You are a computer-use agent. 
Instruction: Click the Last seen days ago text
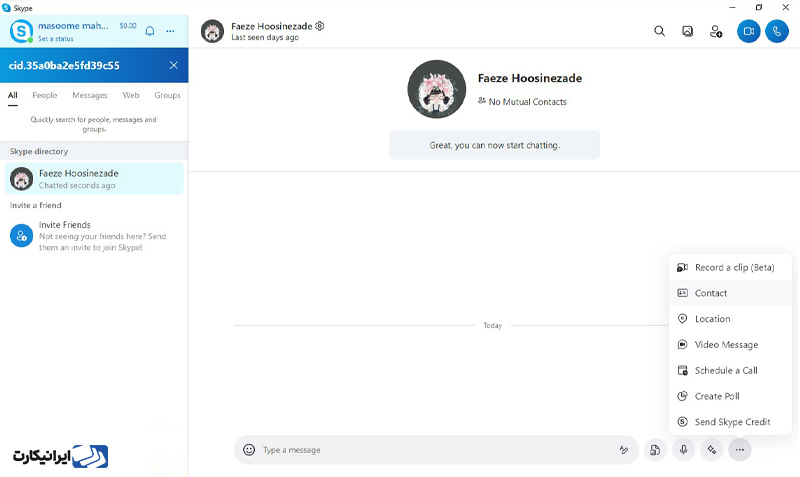[265, 38]
